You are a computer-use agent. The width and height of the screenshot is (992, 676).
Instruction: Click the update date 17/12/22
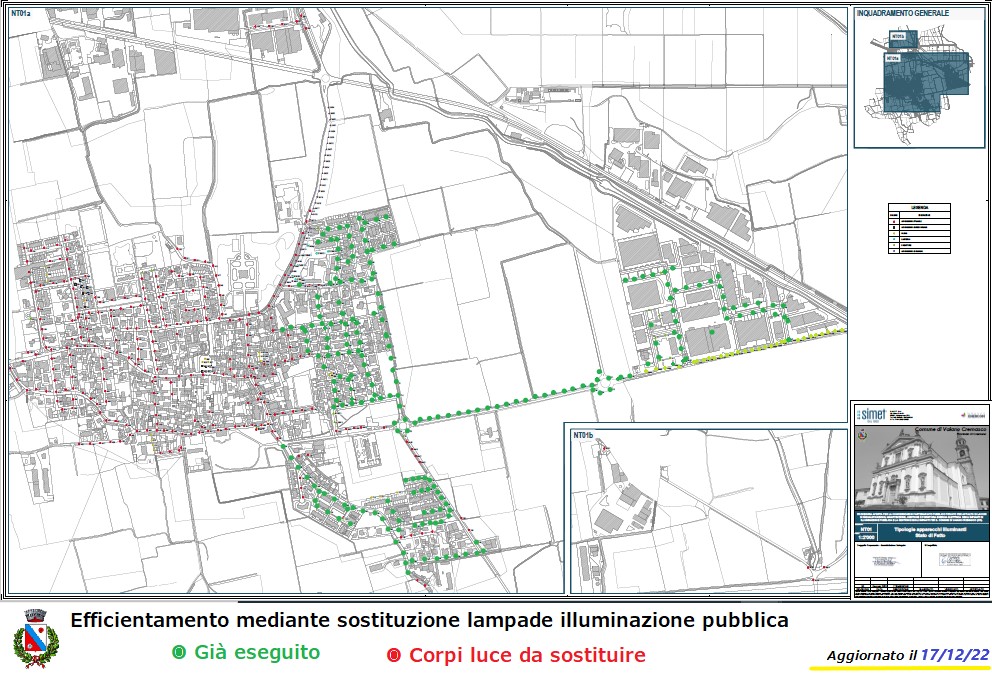tap(955, 655)
